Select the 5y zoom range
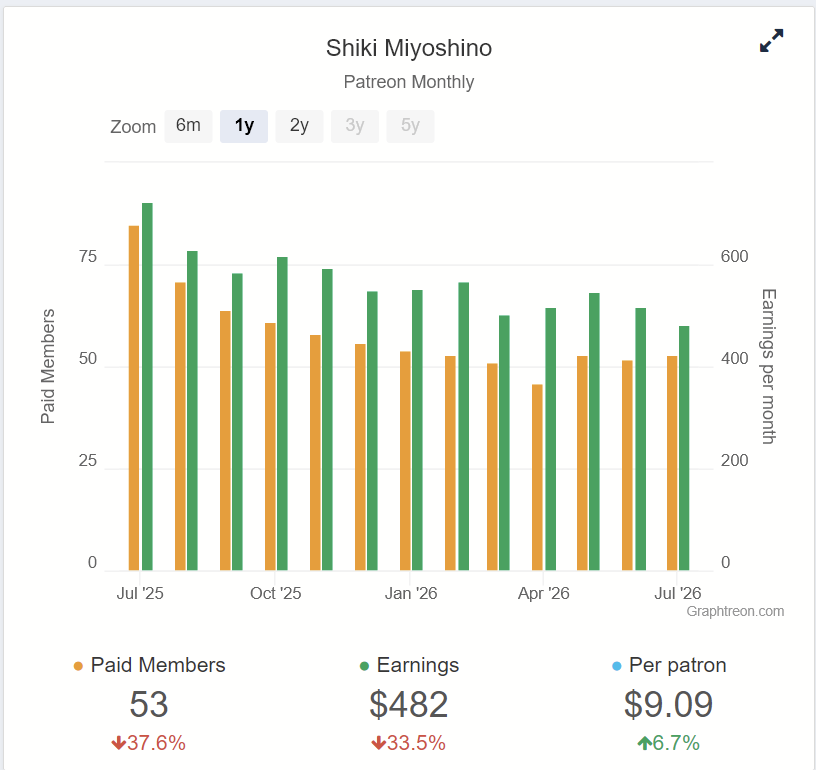The height and width of the screenshot is (770, 816). 410,126
